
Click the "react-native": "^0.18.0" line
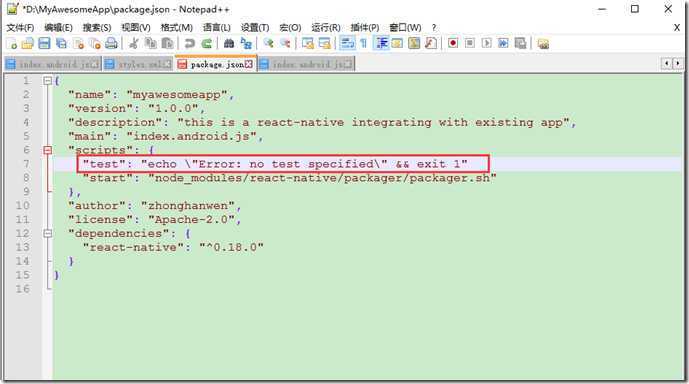click(173, 247)
